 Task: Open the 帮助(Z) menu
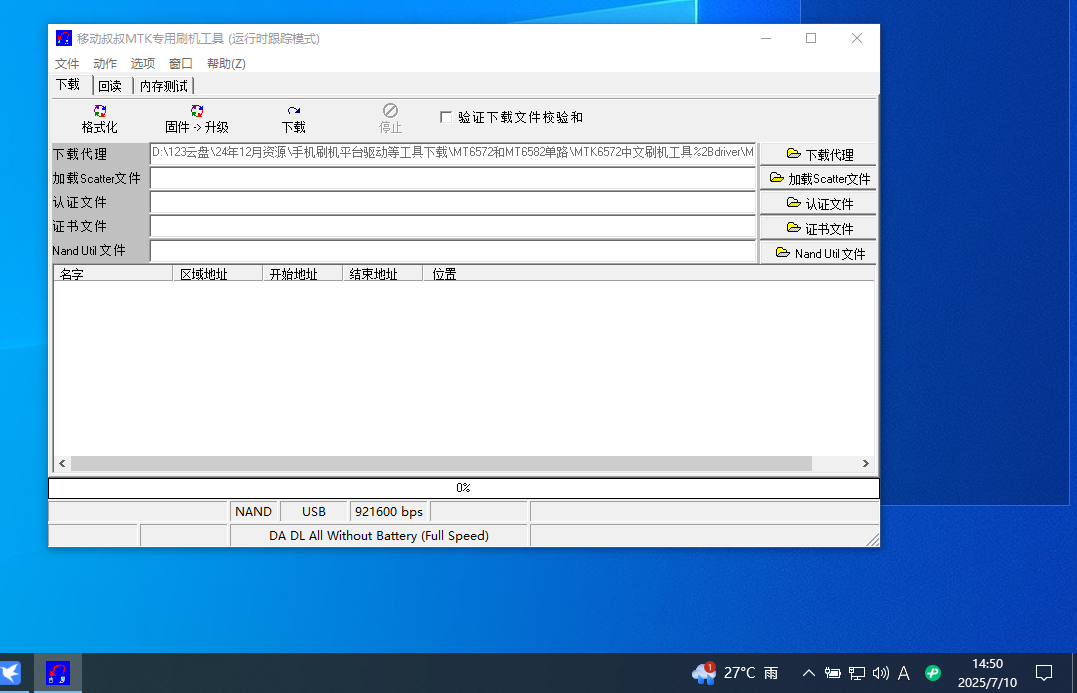coord(226,63)
